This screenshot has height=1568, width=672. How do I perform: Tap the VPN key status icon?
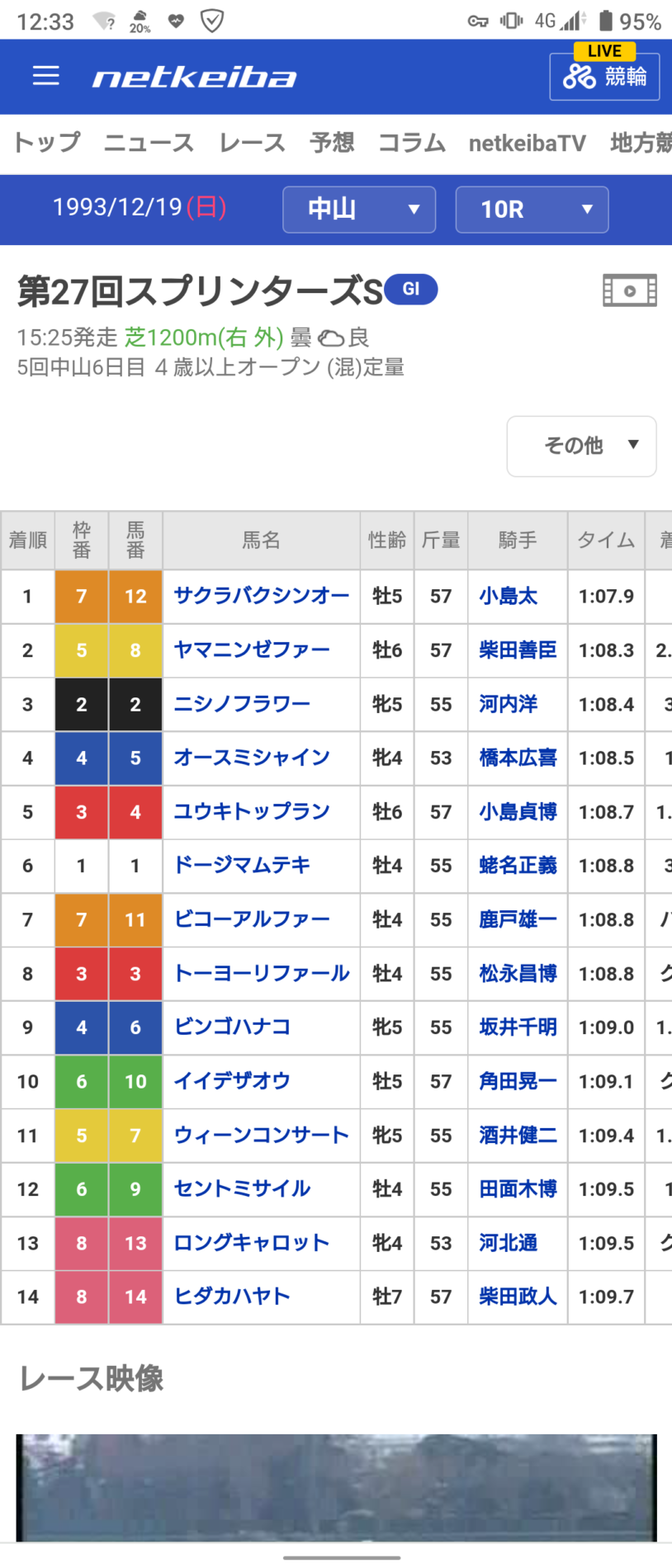click(478, 21)
